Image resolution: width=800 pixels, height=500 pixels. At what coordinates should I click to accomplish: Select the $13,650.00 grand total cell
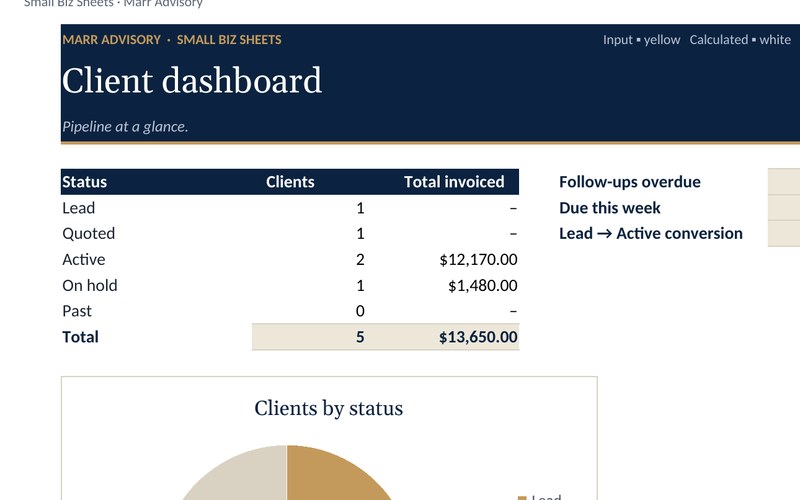pyautogui.click(x=443, y=337)
